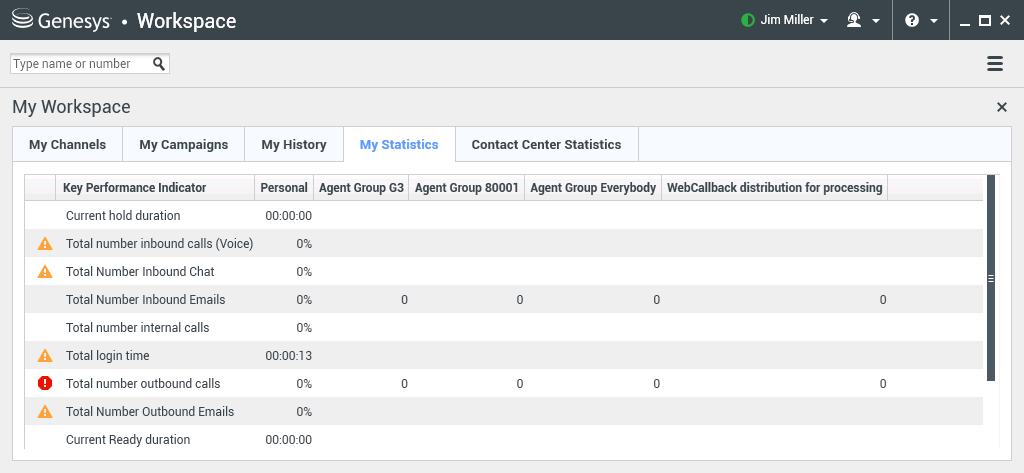
Task: Sort by Key Performance Indicator column header
Action: click(x=134, y=188)
